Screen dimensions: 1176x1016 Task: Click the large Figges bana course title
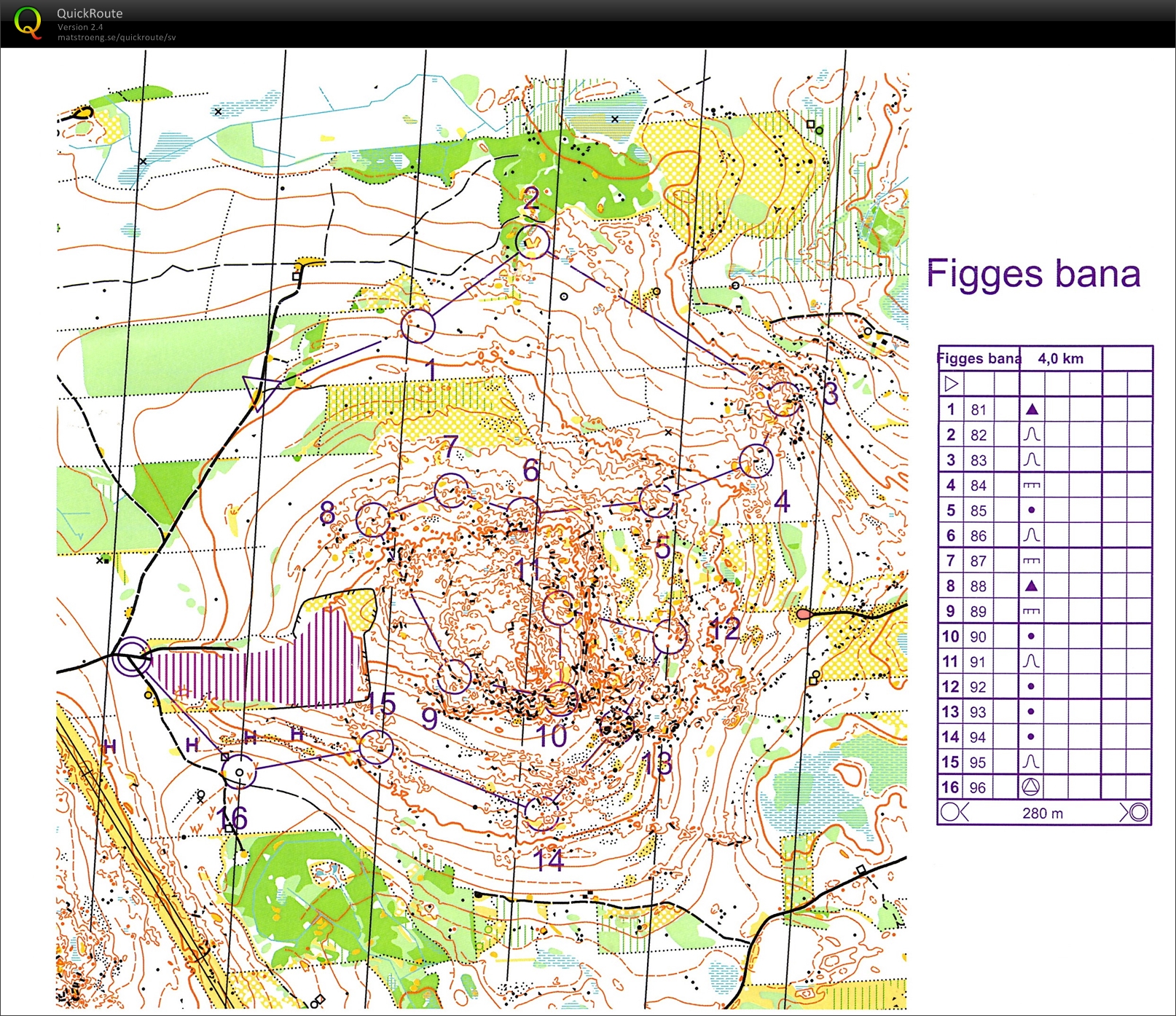point(1033,275)
